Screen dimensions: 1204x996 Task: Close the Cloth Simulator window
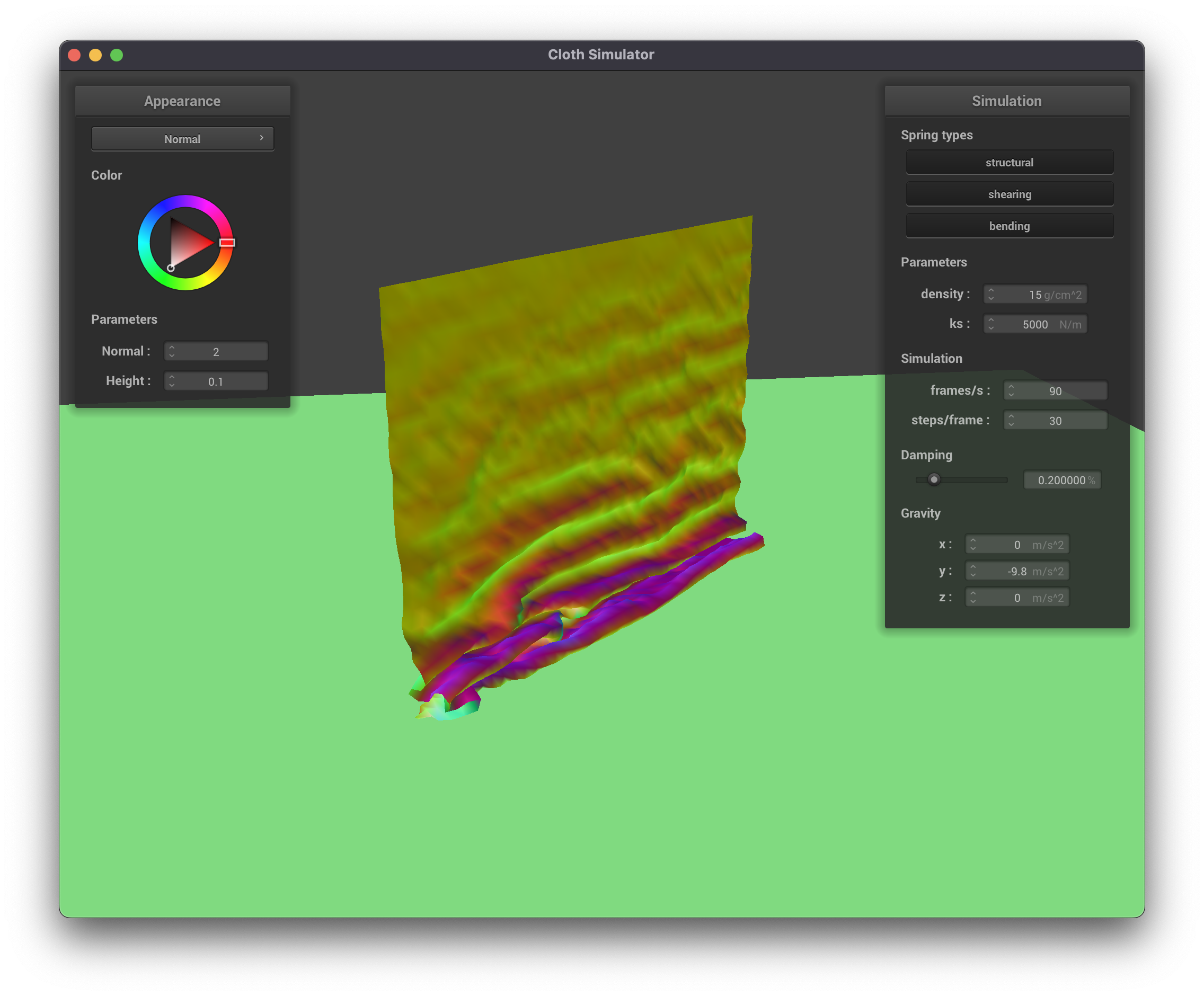[x=75, y=55]
